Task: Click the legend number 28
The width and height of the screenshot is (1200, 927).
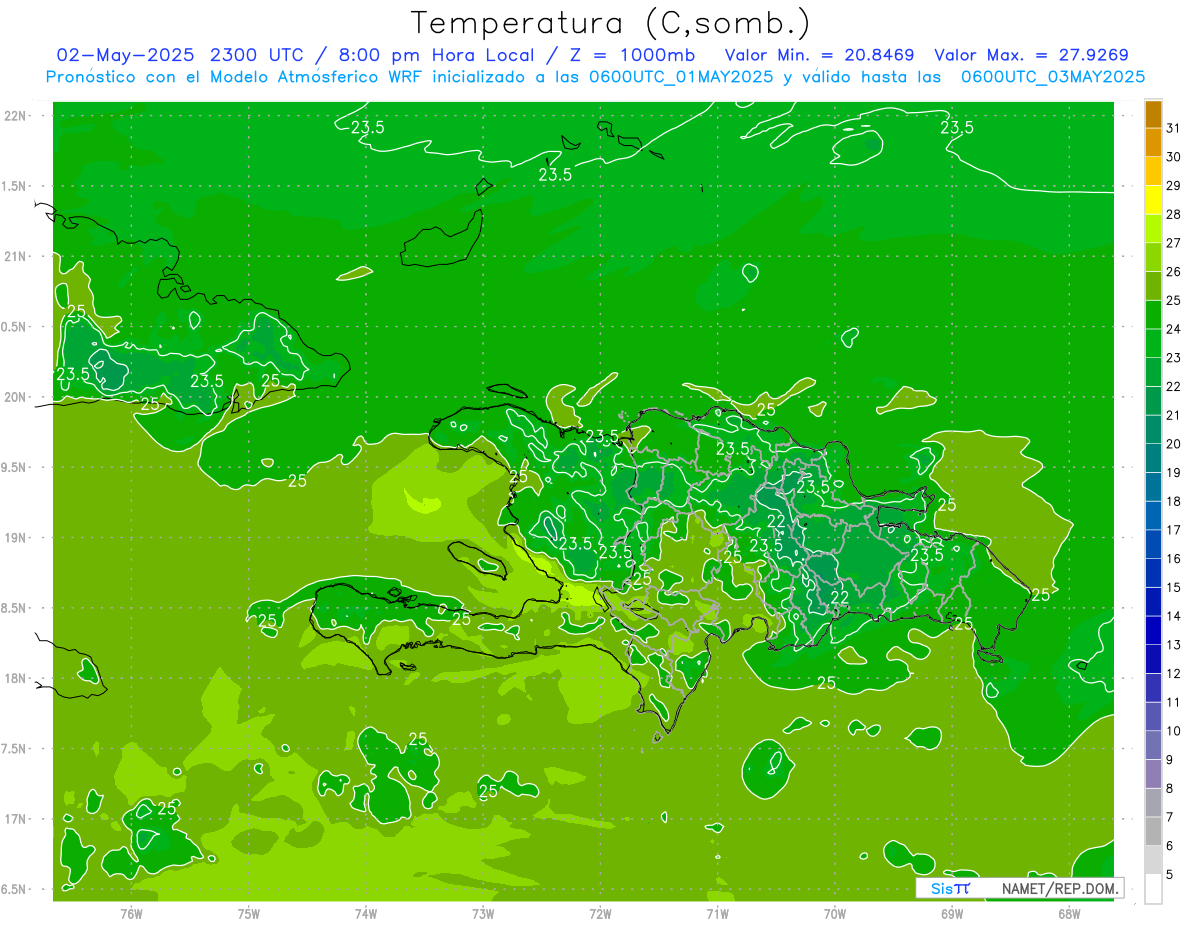Action: 1173,214
